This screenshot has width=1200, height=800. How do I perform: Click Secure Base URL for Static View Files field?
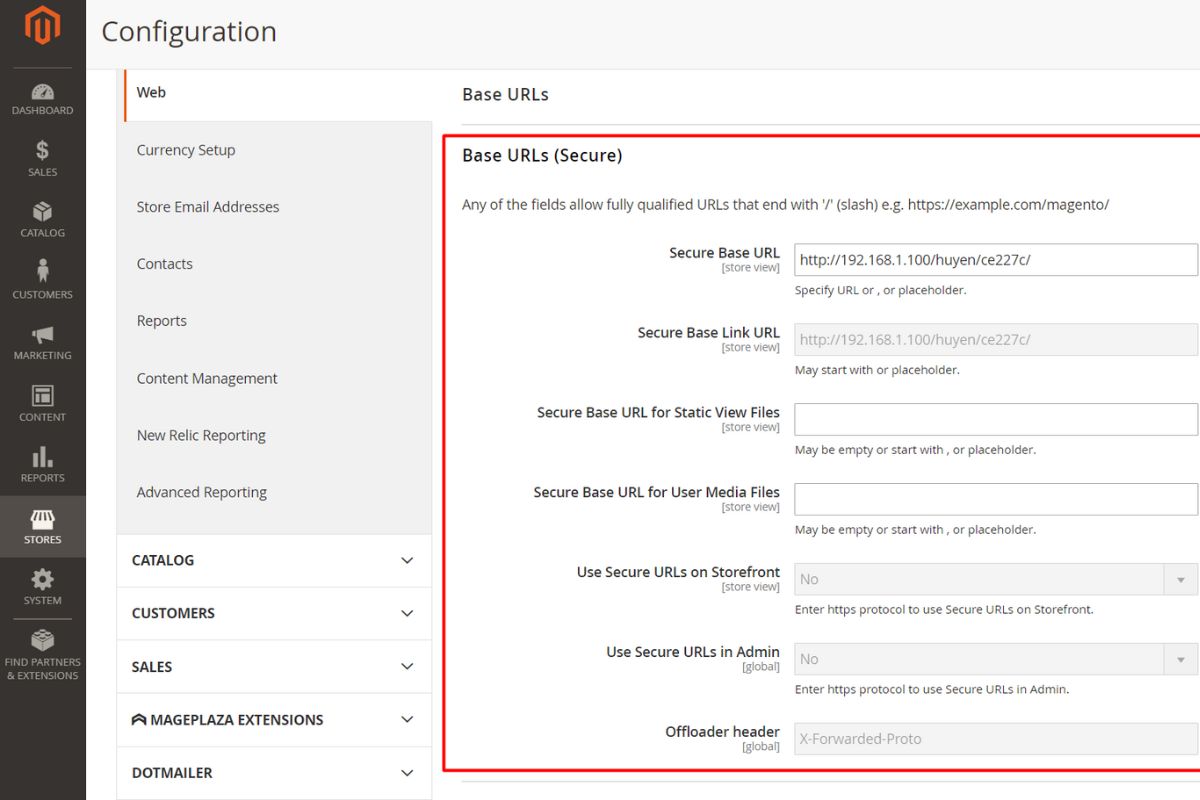click(x=996, y=419)
